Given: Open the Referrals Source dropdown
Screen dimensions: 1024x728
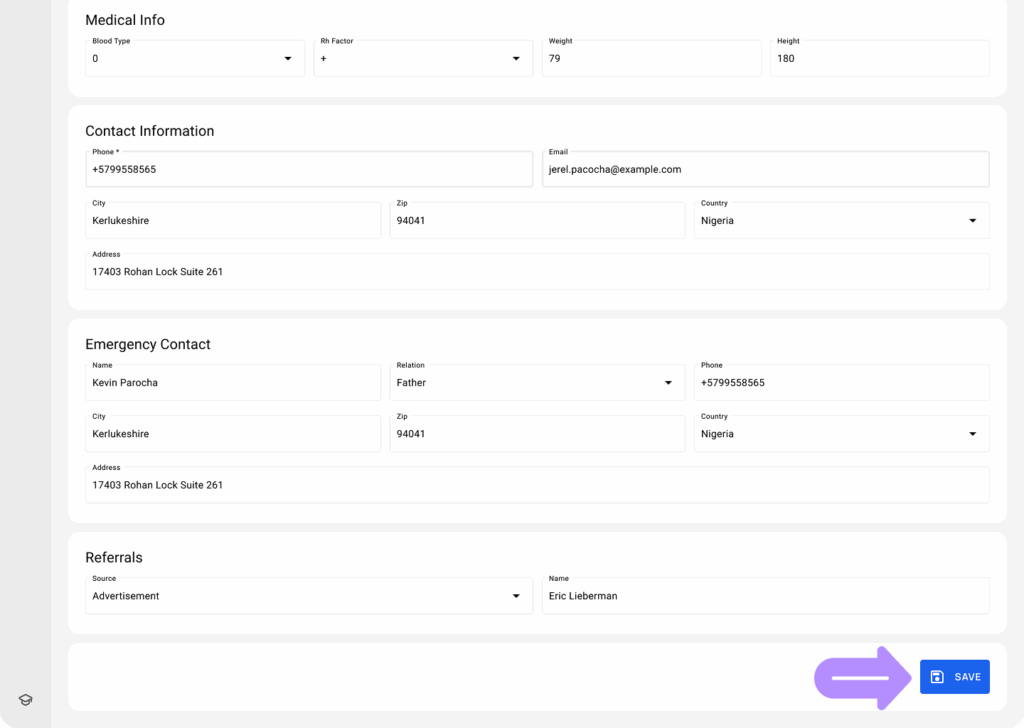Looking at the screenshot, I should pos(308,595).
